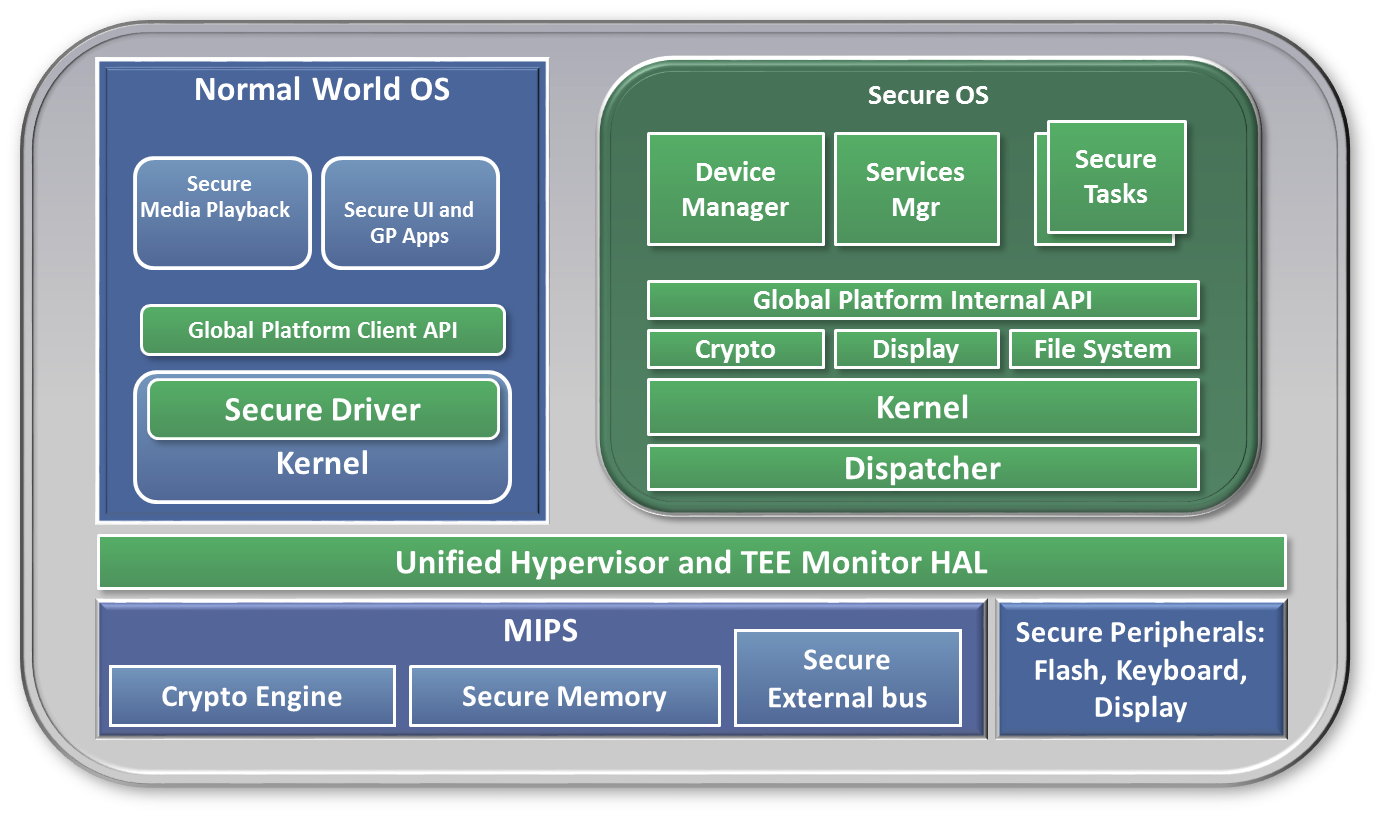Click the Dispatcher bar

point(923,468)
